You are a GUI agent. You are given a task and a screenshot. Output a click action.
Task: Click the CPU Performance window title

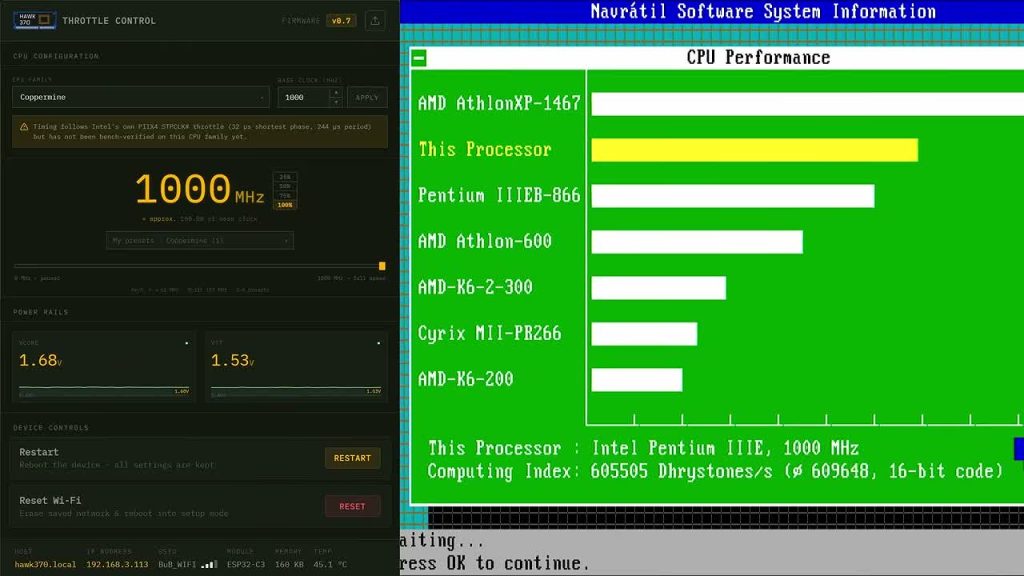pyautogui.click(x=758, y=57)
